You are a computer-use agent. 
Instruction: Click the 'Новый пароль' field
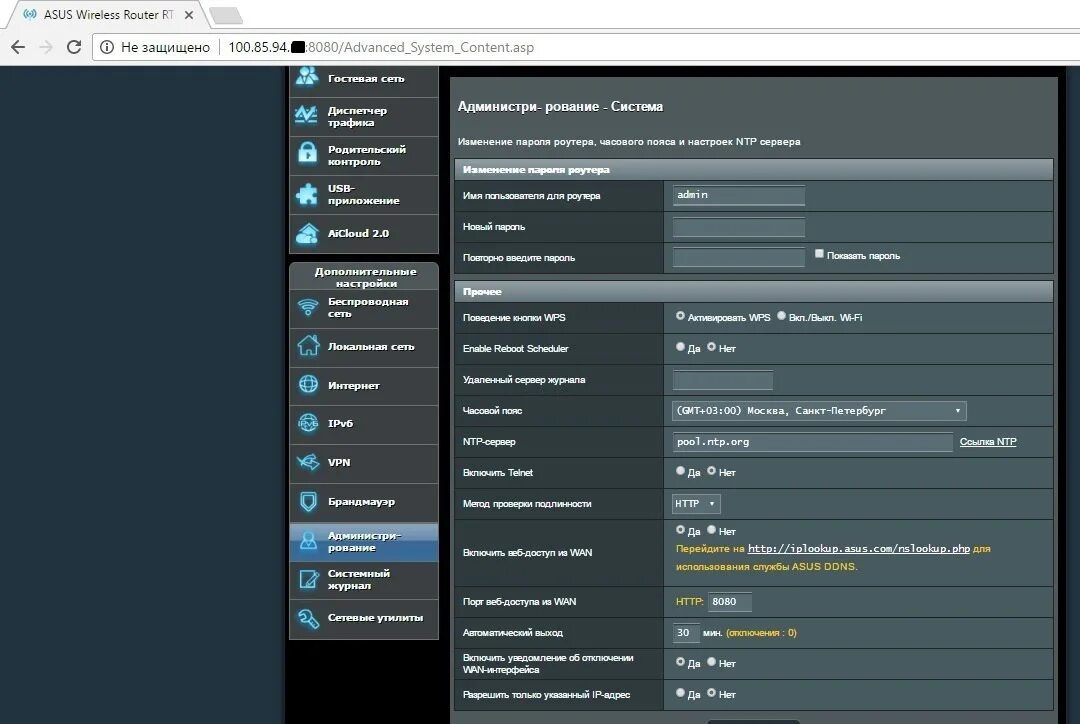coord(738,227)
